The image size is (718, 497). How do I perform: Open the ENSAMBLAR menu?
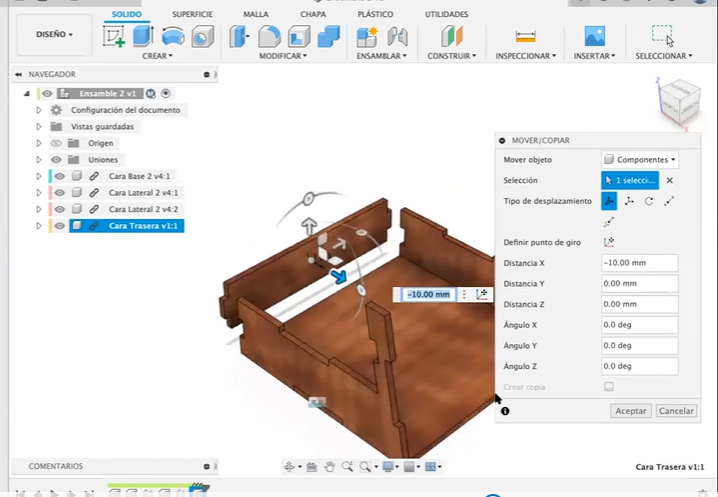[x=381, y=56]
